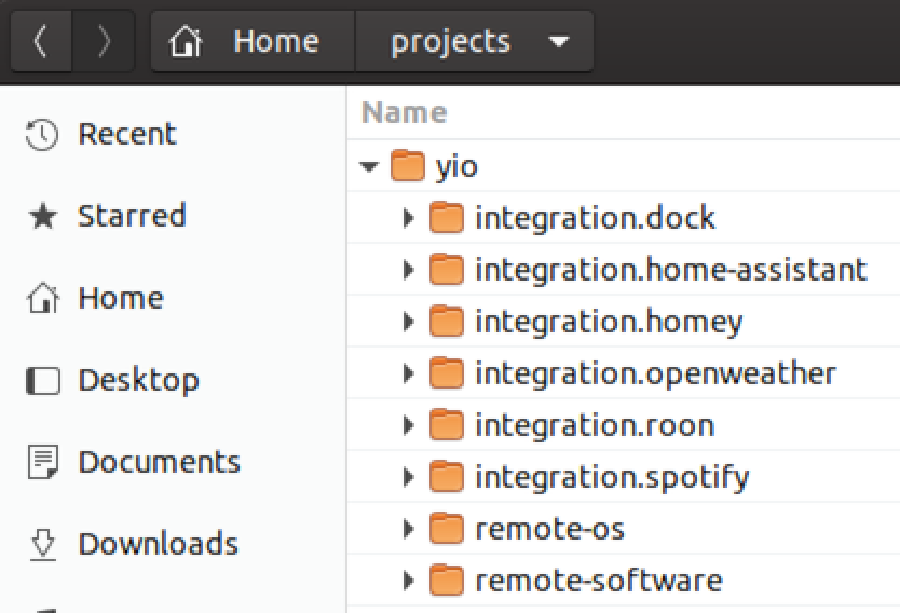
Task: Open the Recent clock icon in sidebar
Action: pos(42,133)
